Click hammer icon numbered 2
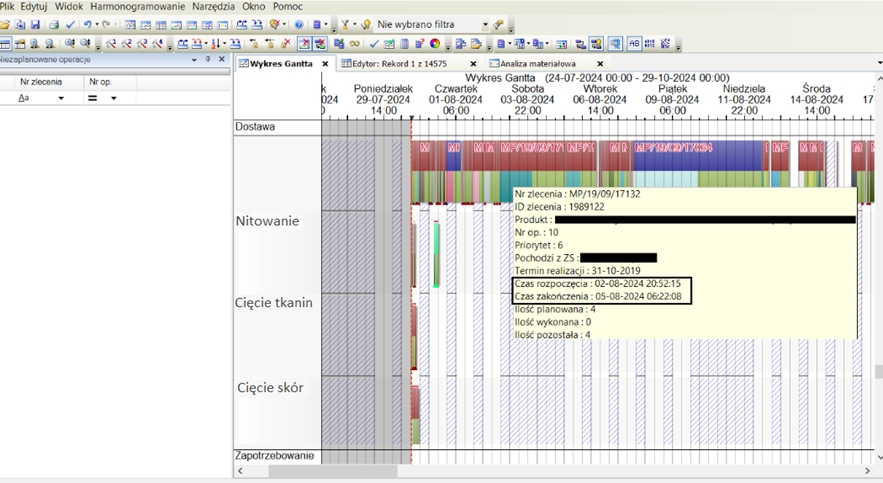This screenshot has width=883, height=483. 126,43
